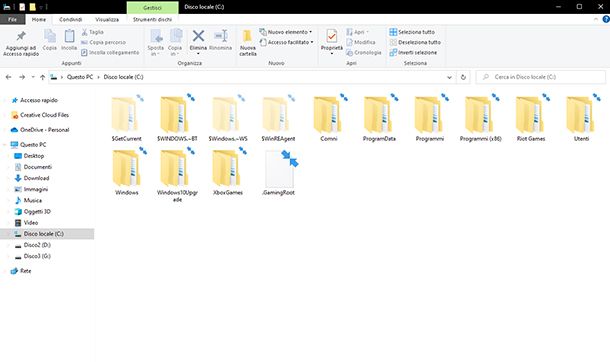Click the Cerca in Disco locale search field
The height and width of the screenshot is (362, 610).
pos(541,77)
